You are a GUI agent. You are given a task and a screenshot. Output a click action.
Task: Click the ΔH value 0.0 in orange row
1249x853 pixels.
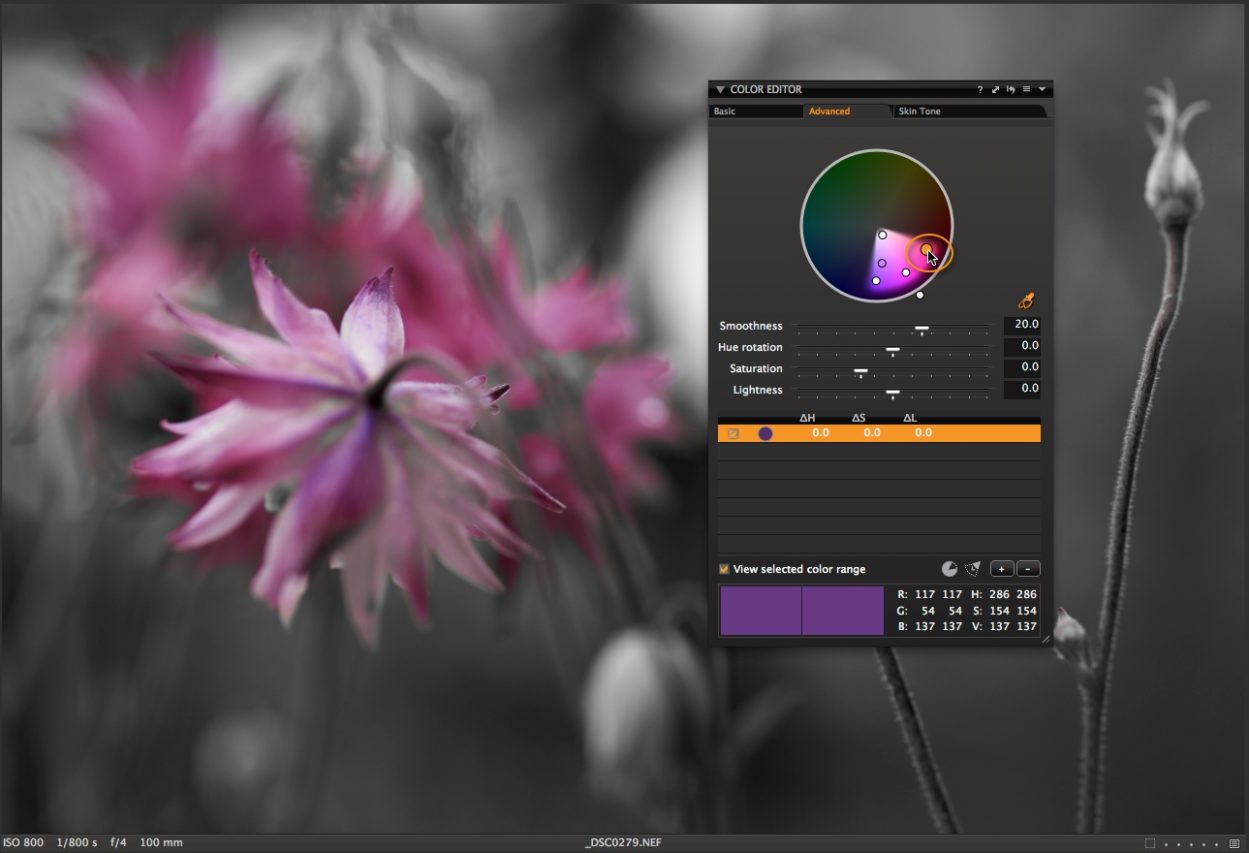820,433
